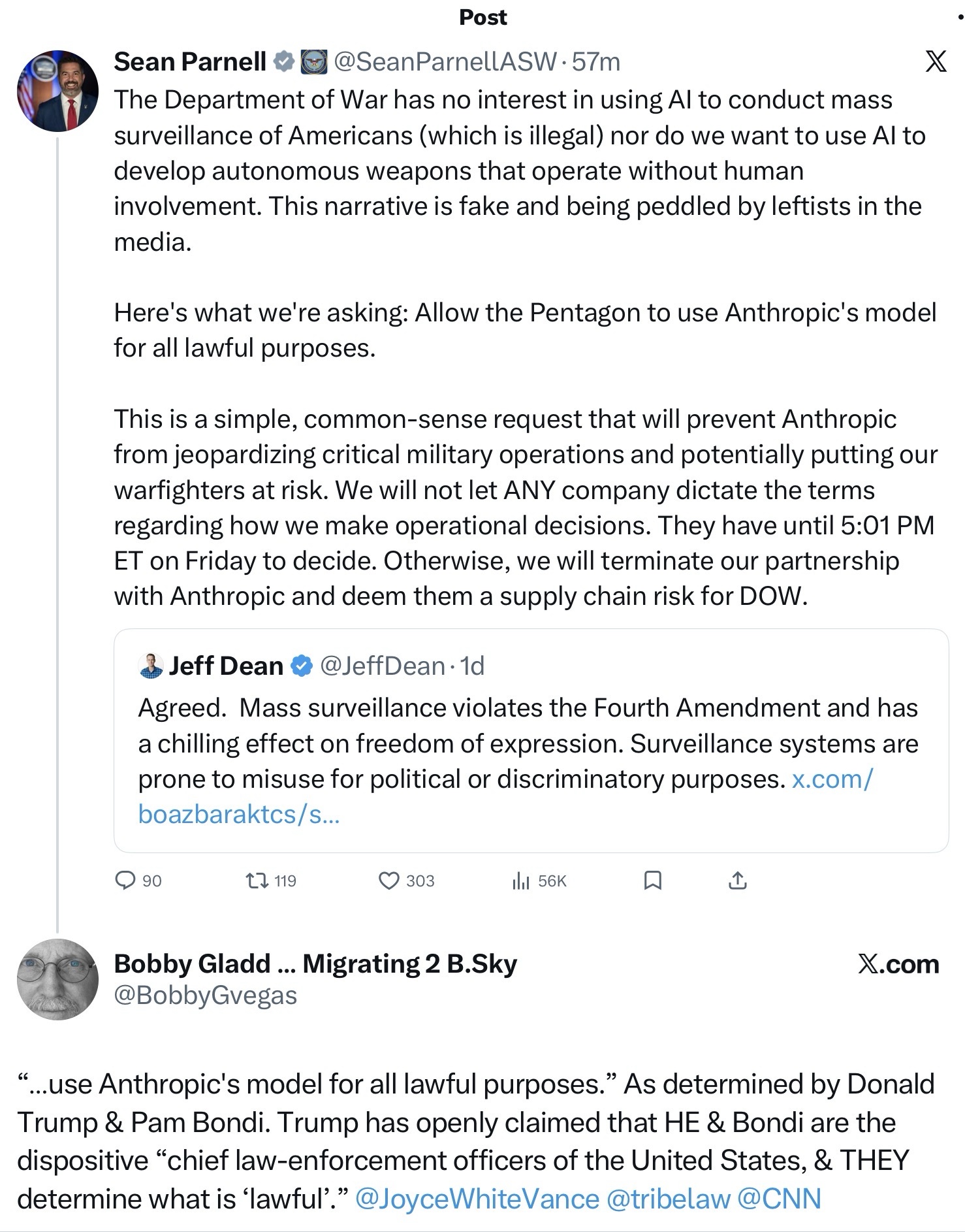The width and height of the screenshot is (965, 1232).
Task: Open the @JoyceWhiteVance mention
Action: pyautogui.click(x=477, y=1199)
